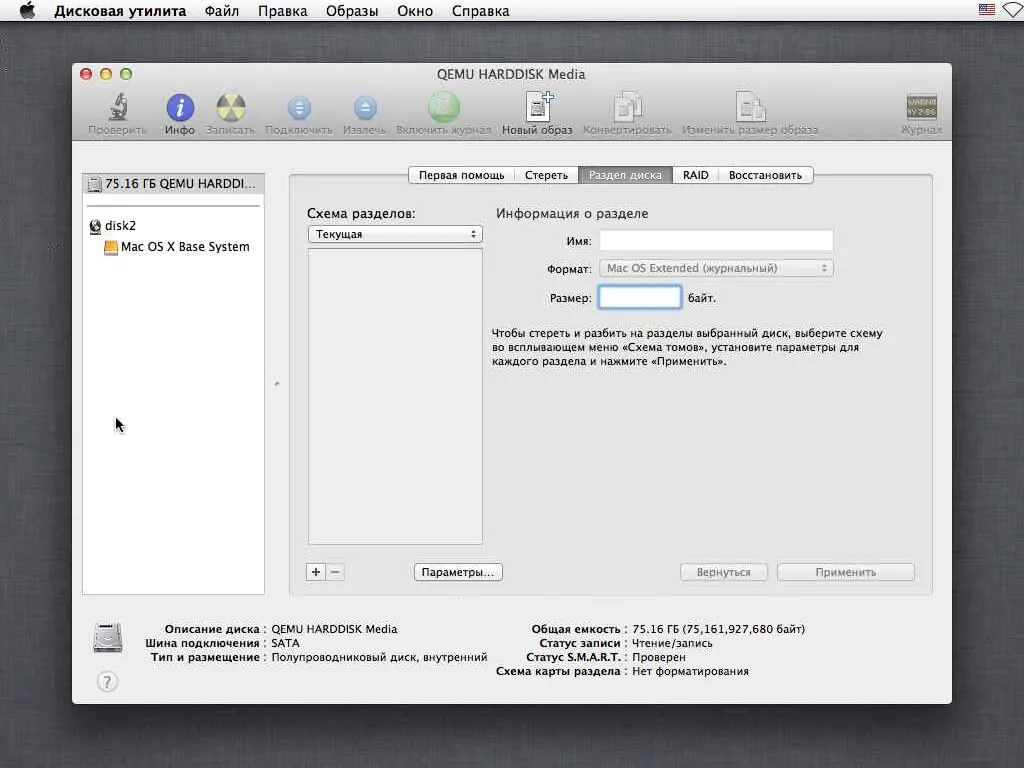The height and width of the screenshot is (768, 1024).
Task: Click the Включить журнал toolbar icon
Action: click(443, 107)
